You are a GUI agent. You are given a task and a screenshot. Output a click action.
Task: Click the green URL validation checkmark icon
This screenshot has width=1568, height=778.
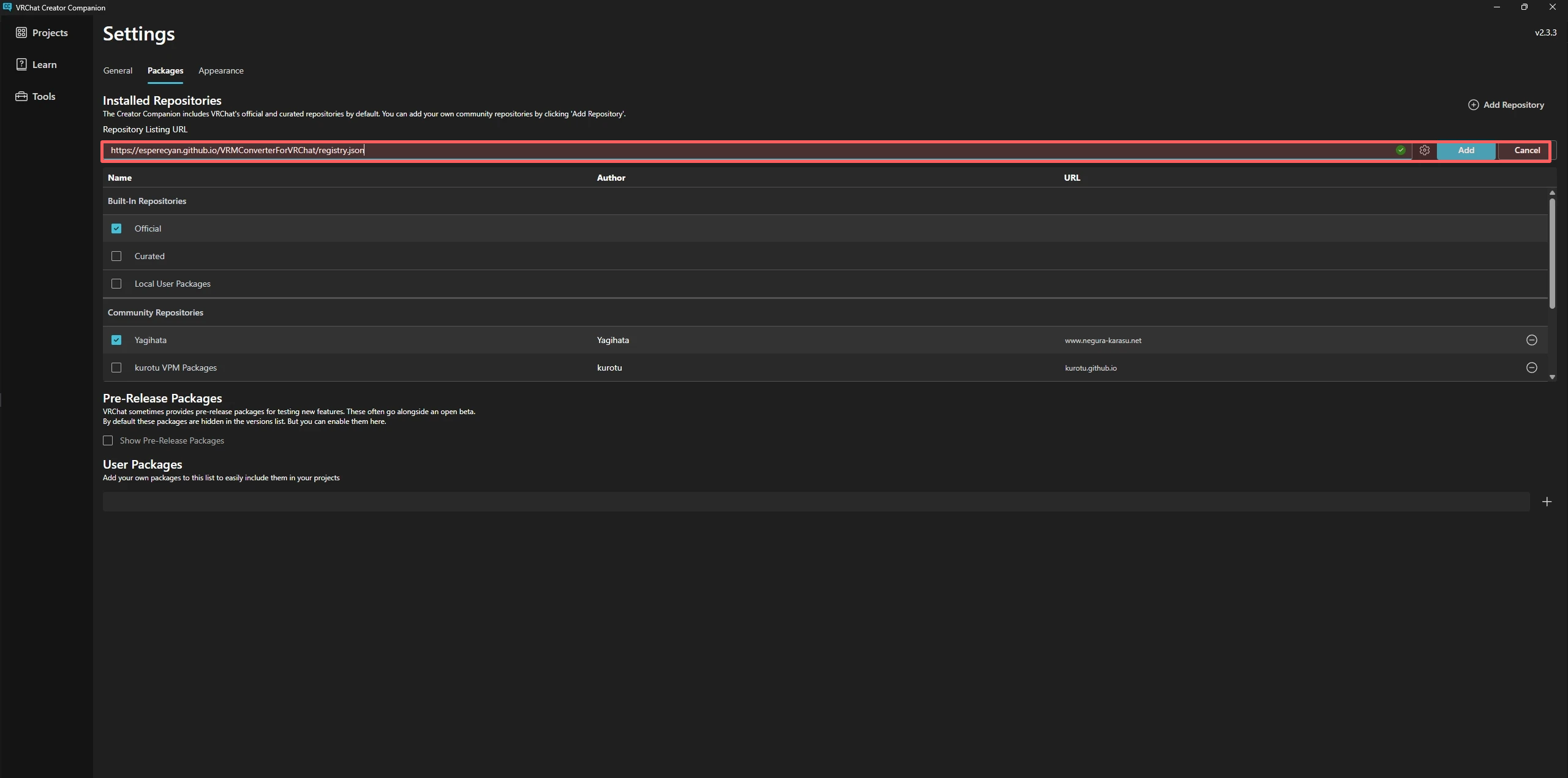[x=1400, y=150]
